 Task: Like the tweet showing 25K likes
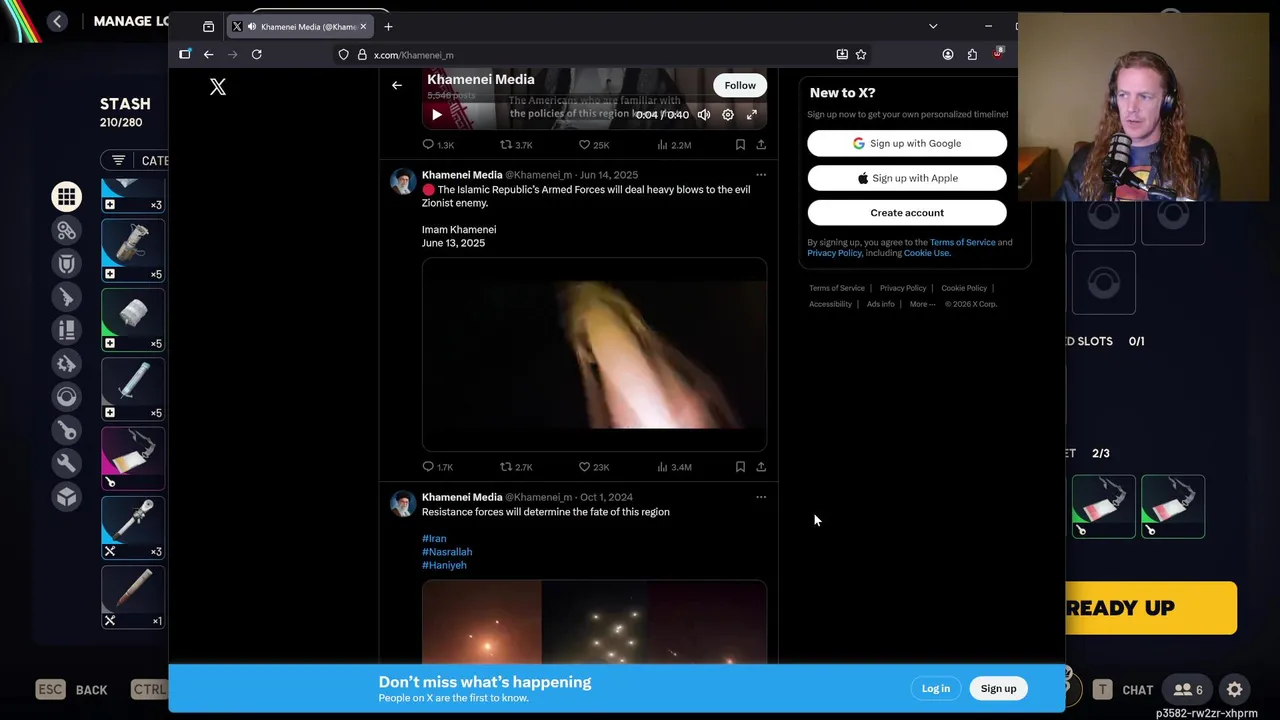tap(584, 145)
